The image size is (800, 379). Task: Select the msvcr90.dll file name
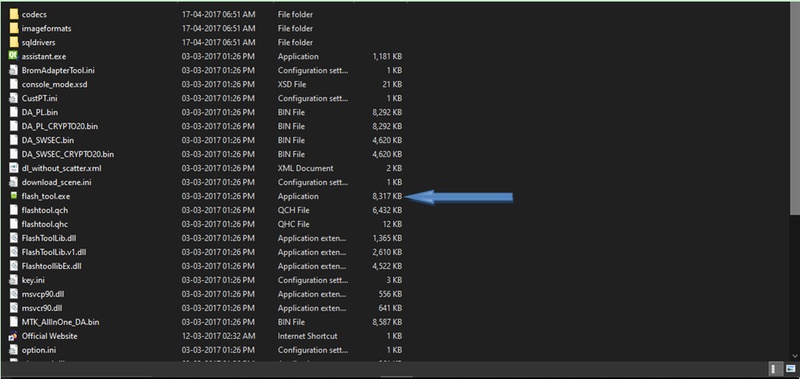point(42,308)
